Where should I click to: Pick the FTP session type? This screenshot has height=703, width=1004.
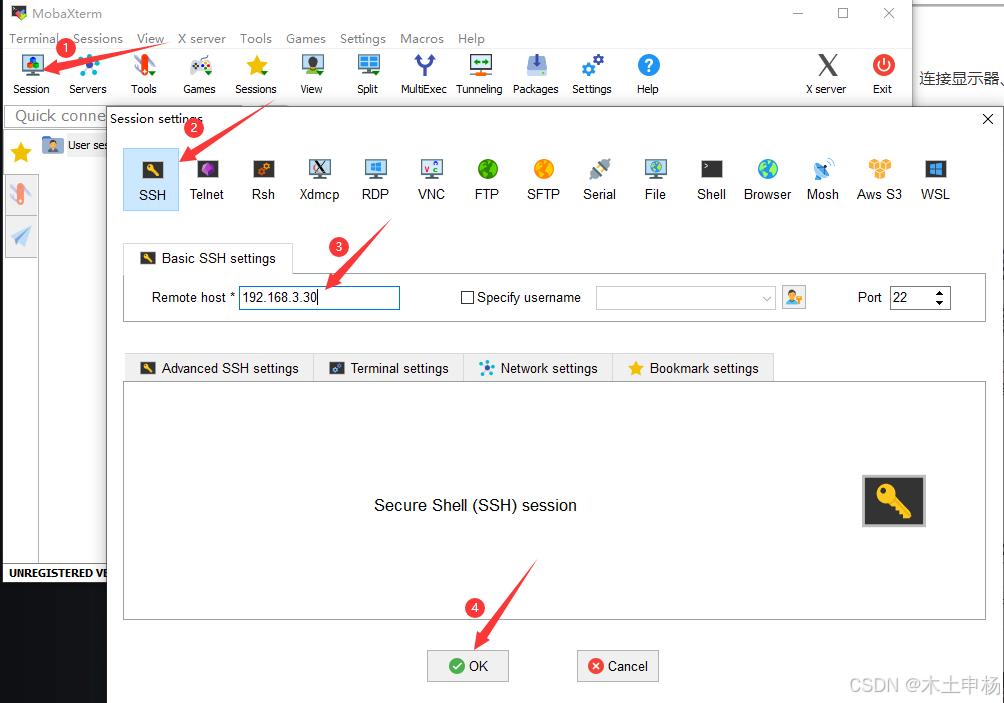click(x=487, y=180)
